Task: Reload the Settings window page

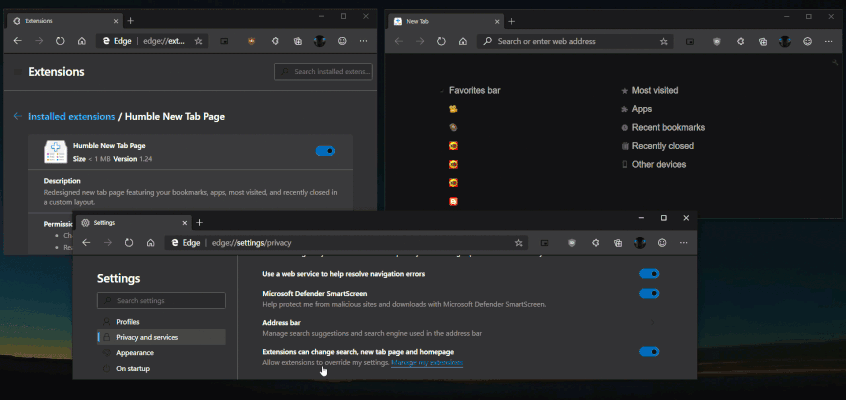Action: click(129, 243)
